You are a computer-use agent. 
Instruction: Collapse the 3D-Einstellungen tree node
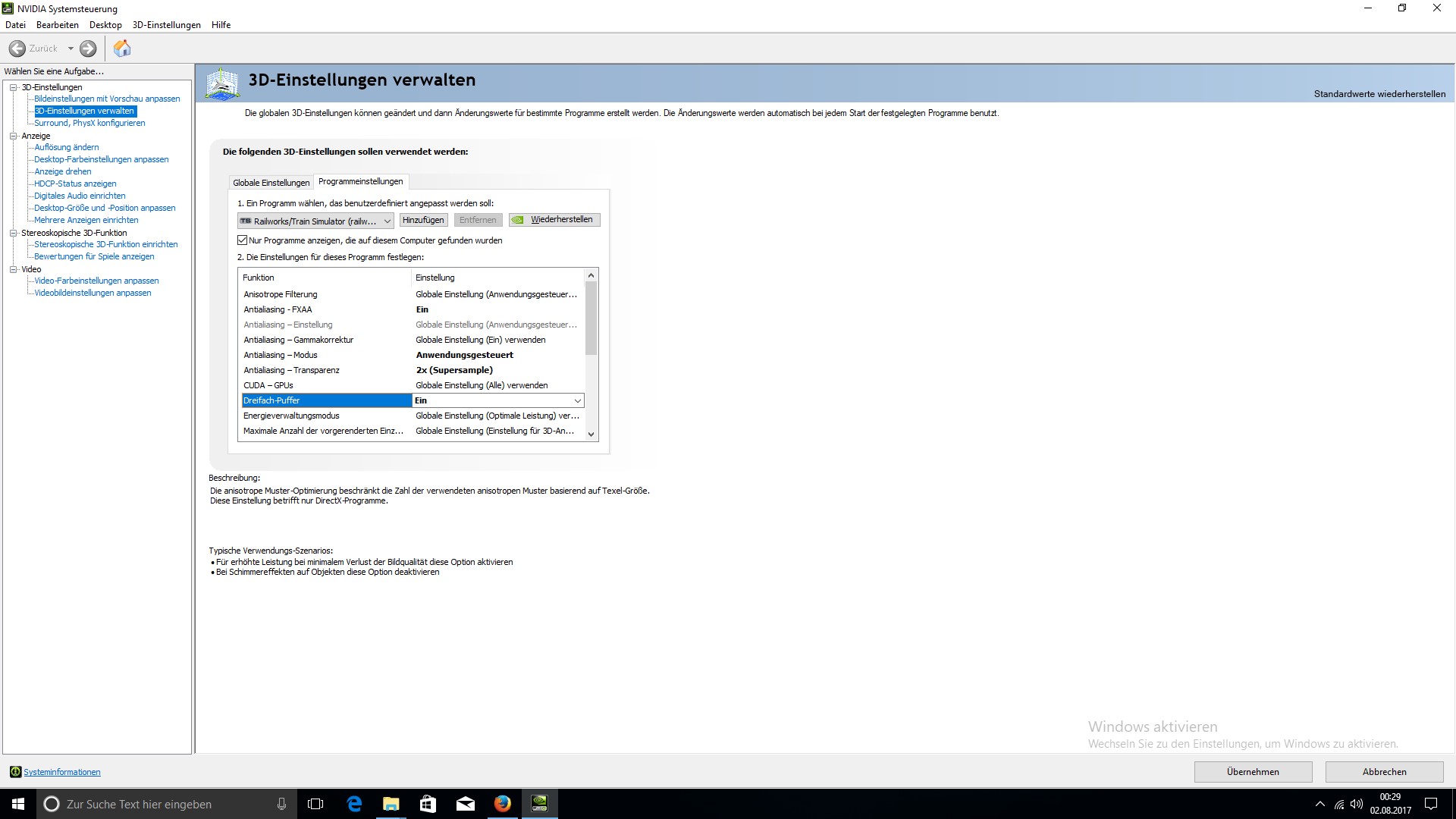[x=13, y=87]
